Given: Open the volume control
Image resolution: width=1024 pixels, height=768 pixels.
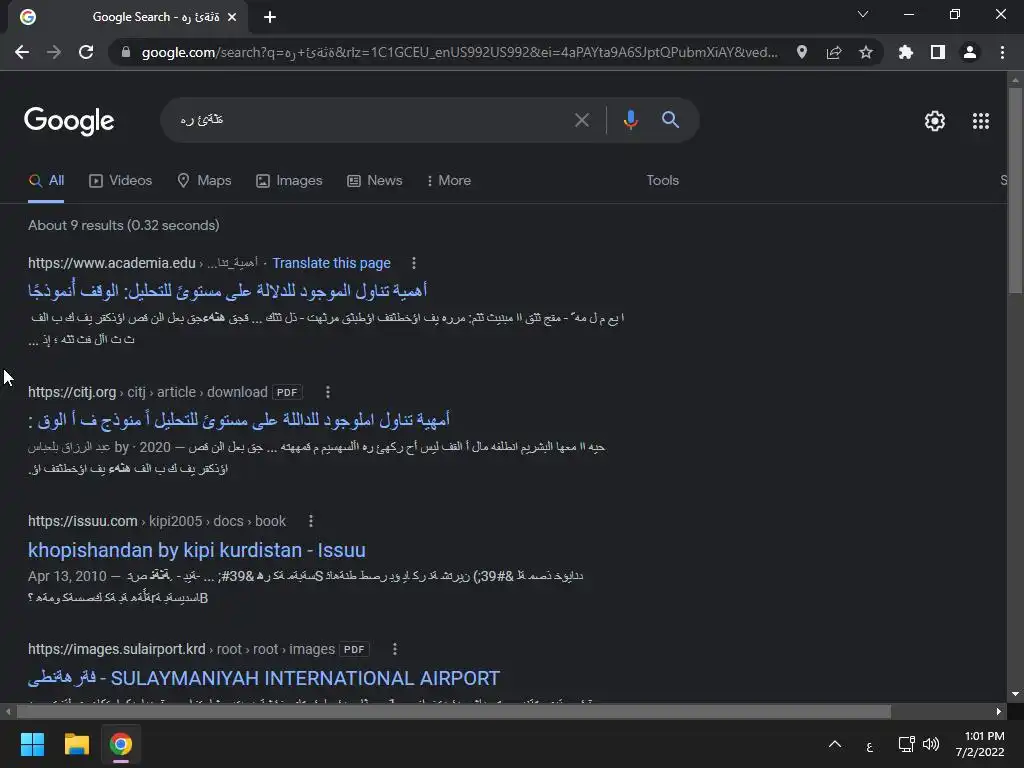Looking at the screenshot, I should 931,744.
